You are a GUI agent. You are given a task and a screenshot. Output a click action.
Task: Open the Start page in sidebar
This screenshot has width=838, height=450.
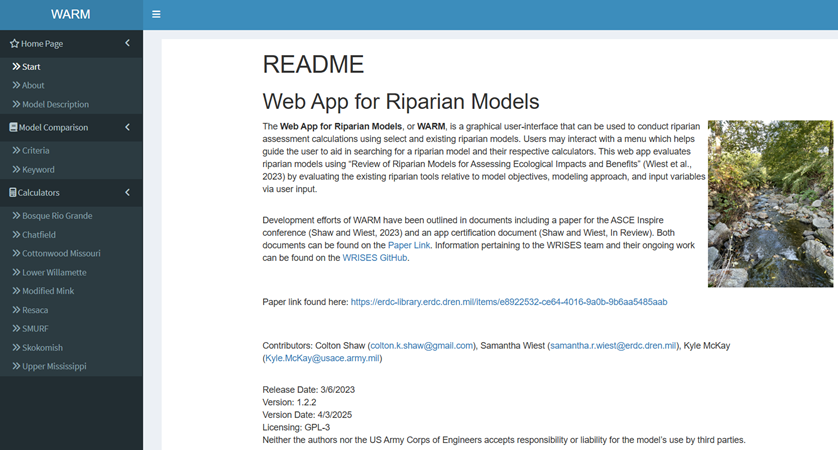71,67
